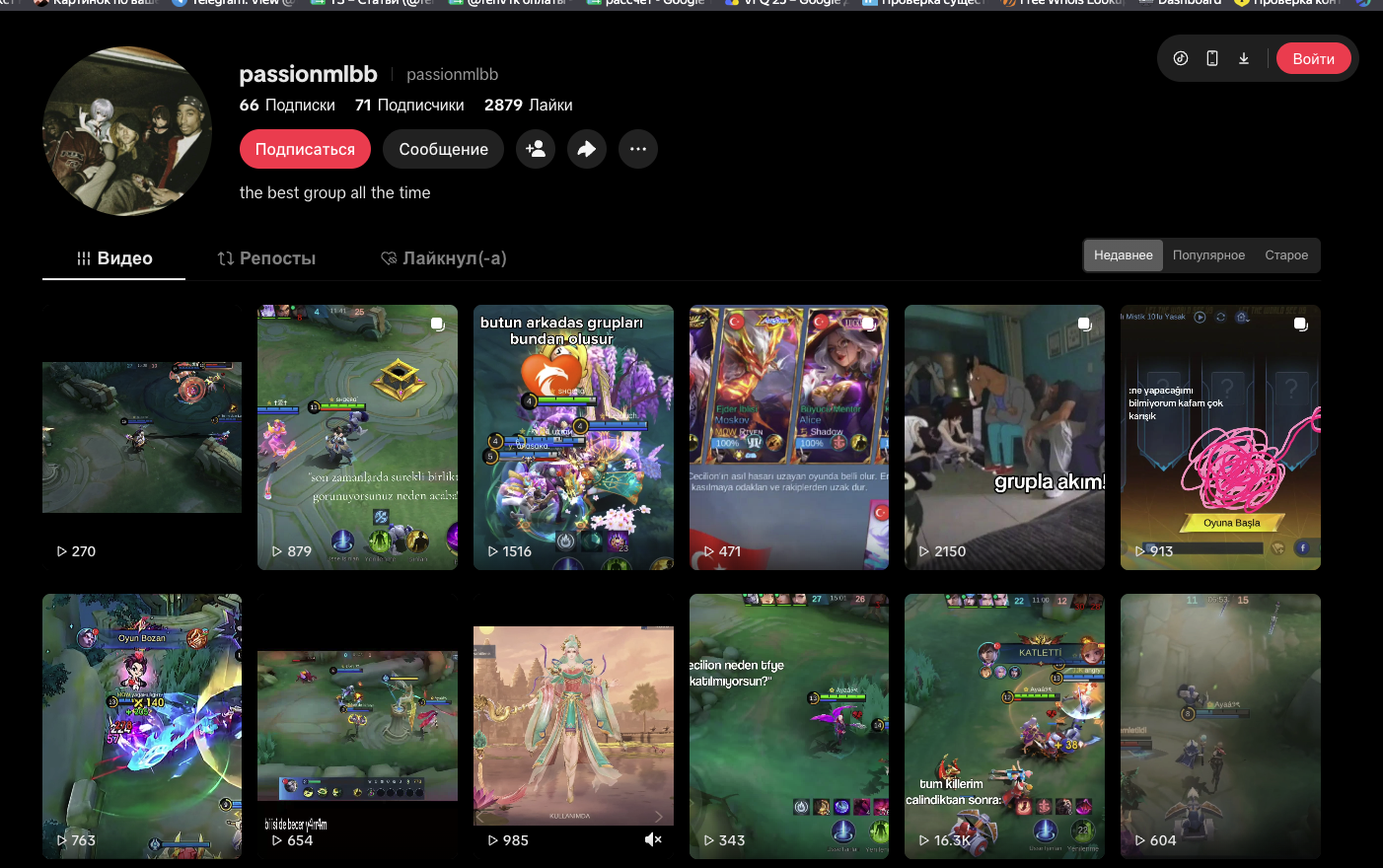Click the play icon beside 654 views
Viewport: 1383px width, 868px height.
click(277, 840)
